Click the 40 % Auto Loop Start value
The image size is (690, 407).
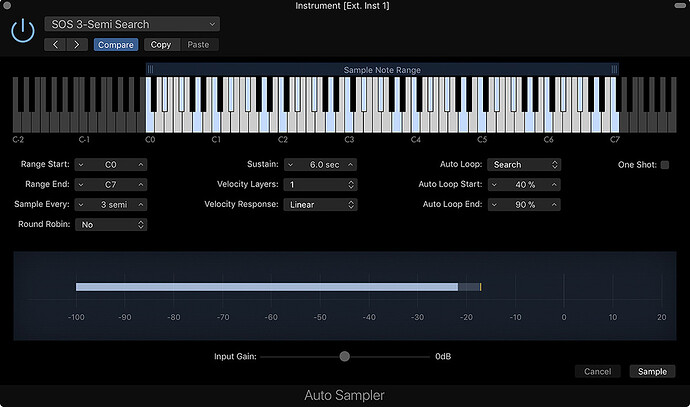pyautogui.click(x=525, y=184)
